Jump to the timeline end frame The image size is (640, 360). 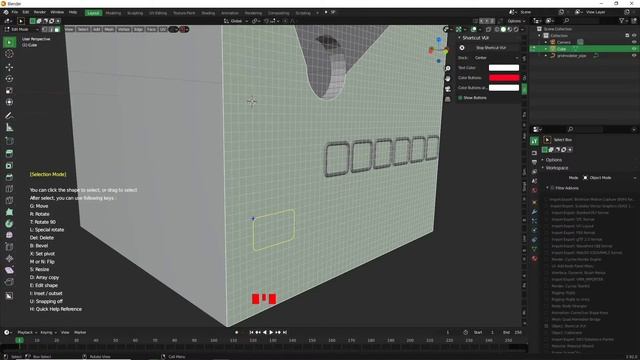click(285, 333)
